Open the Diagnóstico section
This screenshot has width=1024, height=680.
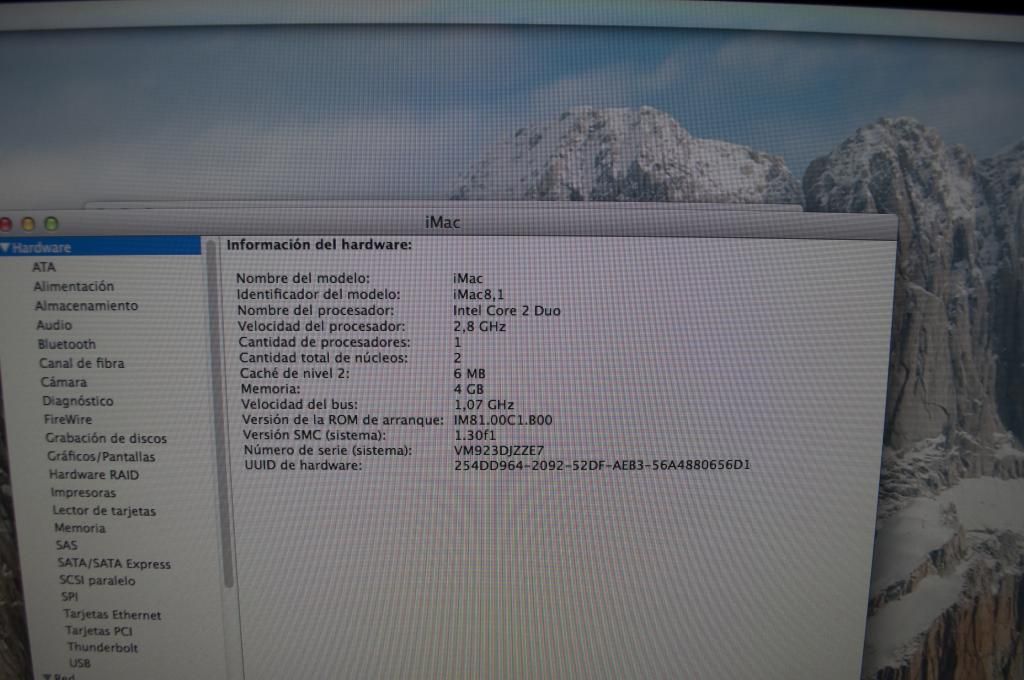pyautogui.click(x=78, y=401)
